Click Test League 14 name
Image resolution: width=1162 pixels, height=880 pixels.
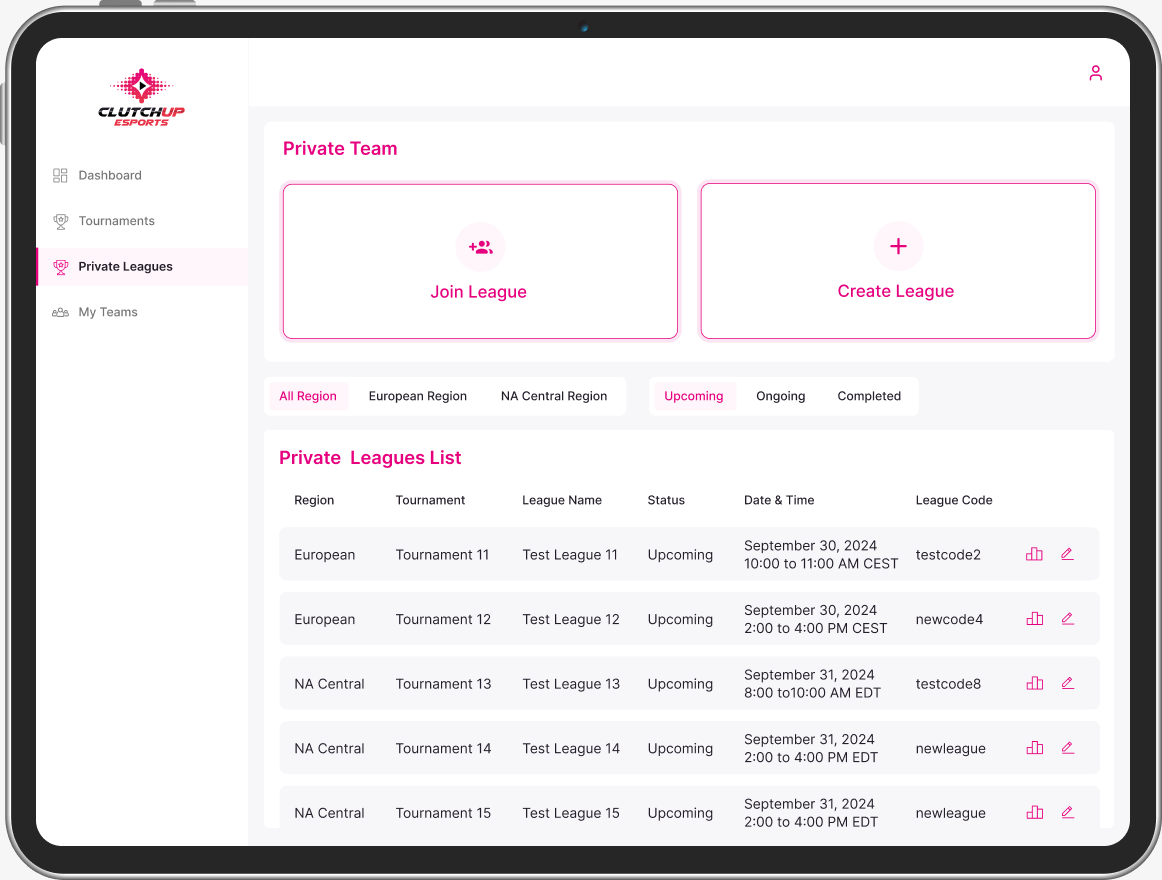pos(571,748)
